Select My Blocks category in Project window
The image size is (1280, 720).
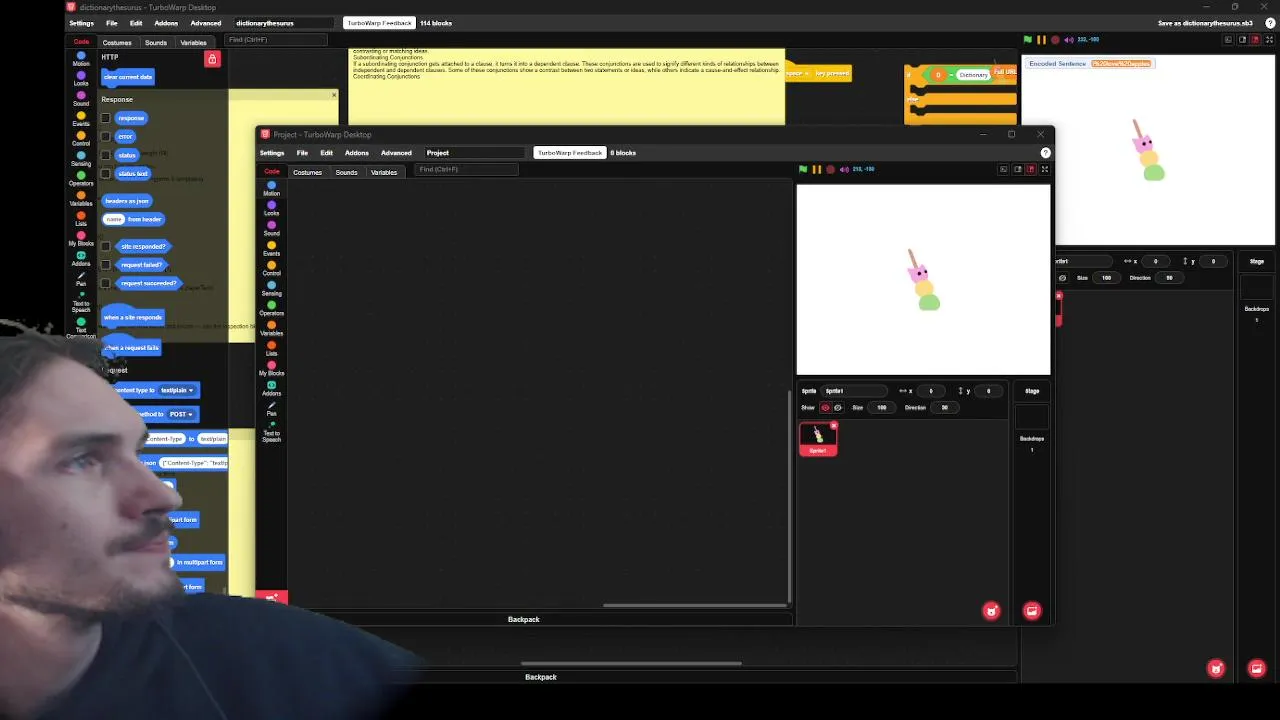coord(271,368)
